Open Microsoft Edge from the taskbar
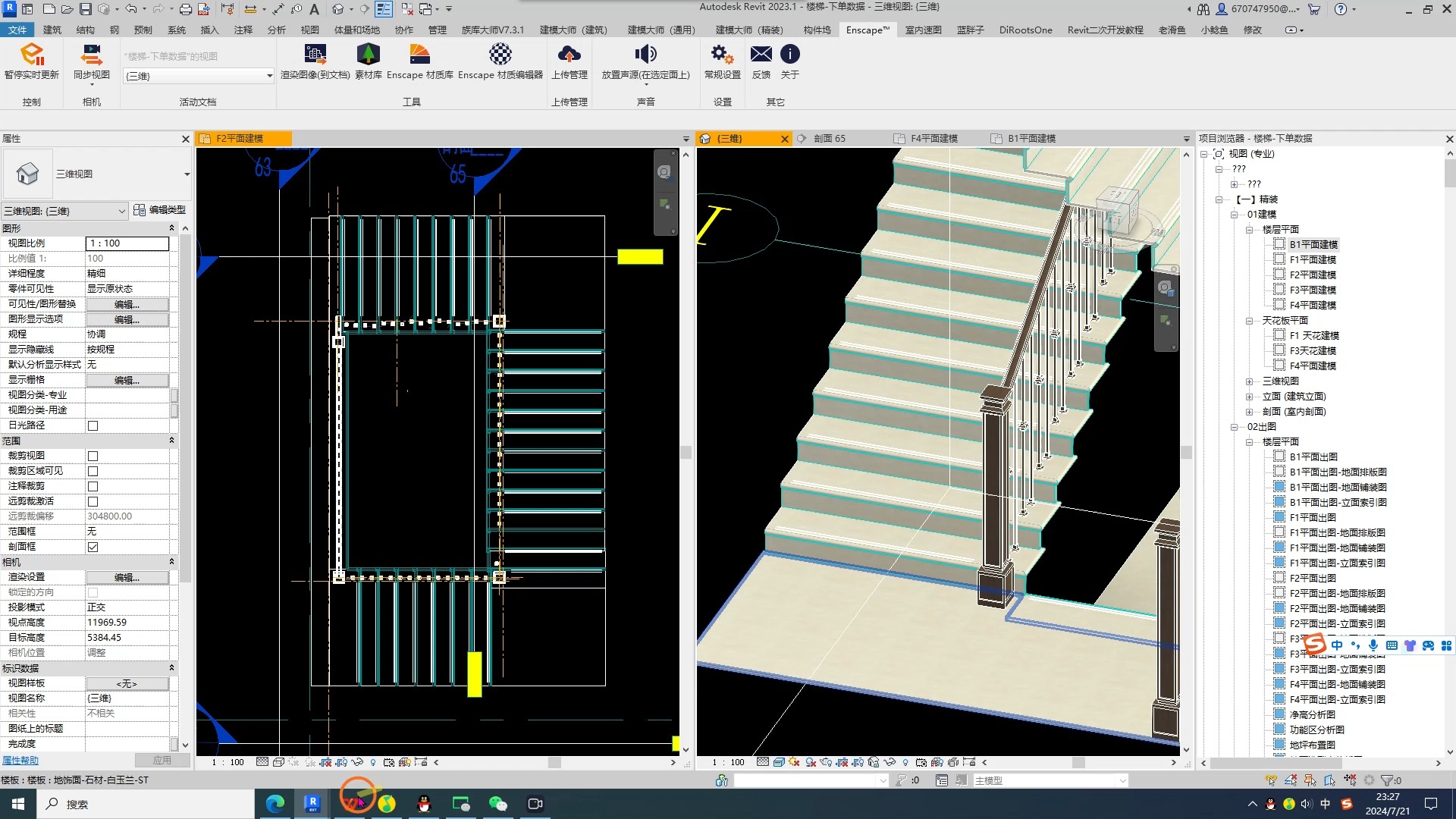1456x819 pixels. [x=275, y=803]
